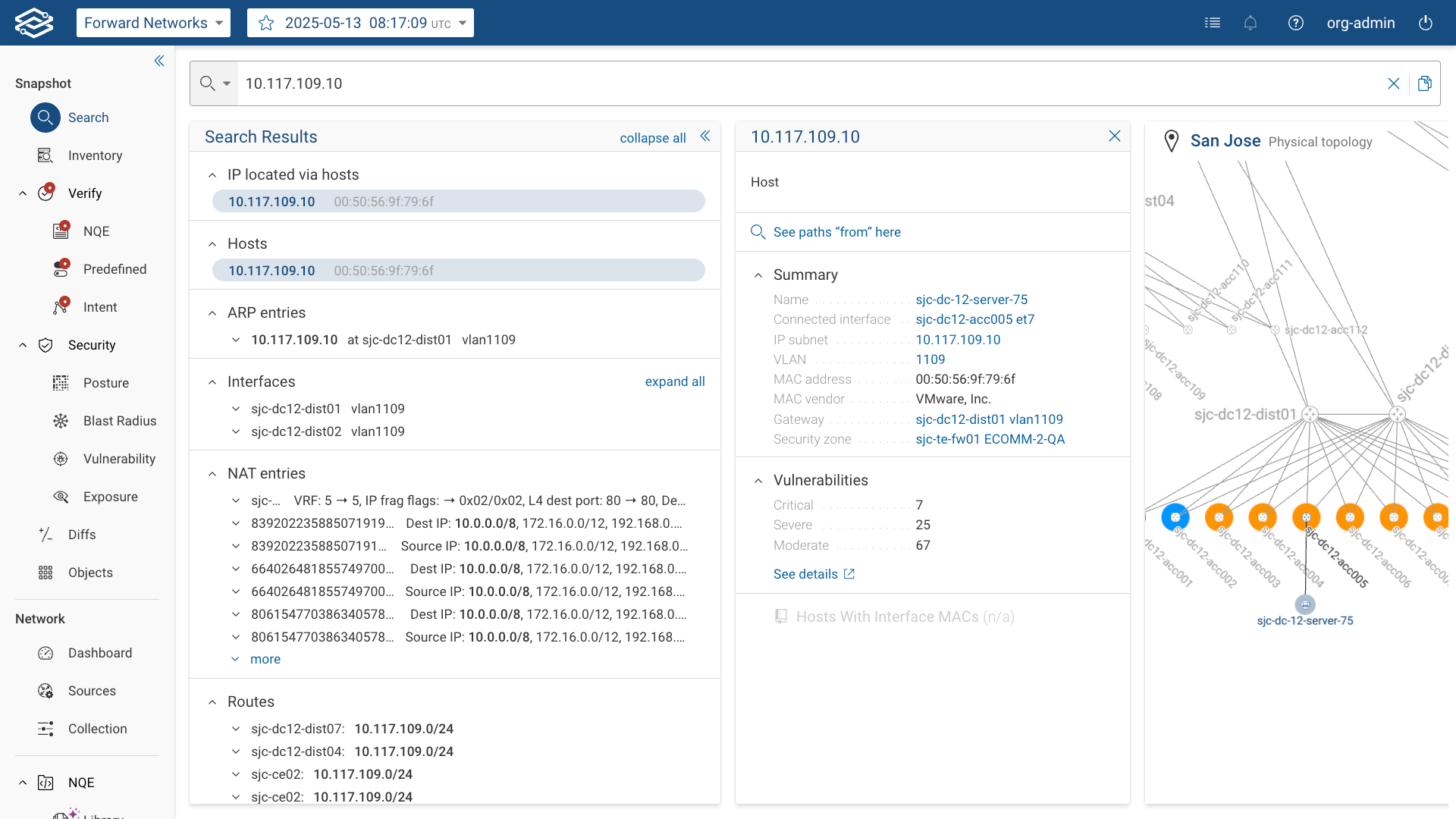1456x819 pixels.
Task: Open the Exposure analysis tool
Action: (x=111, y=497)
